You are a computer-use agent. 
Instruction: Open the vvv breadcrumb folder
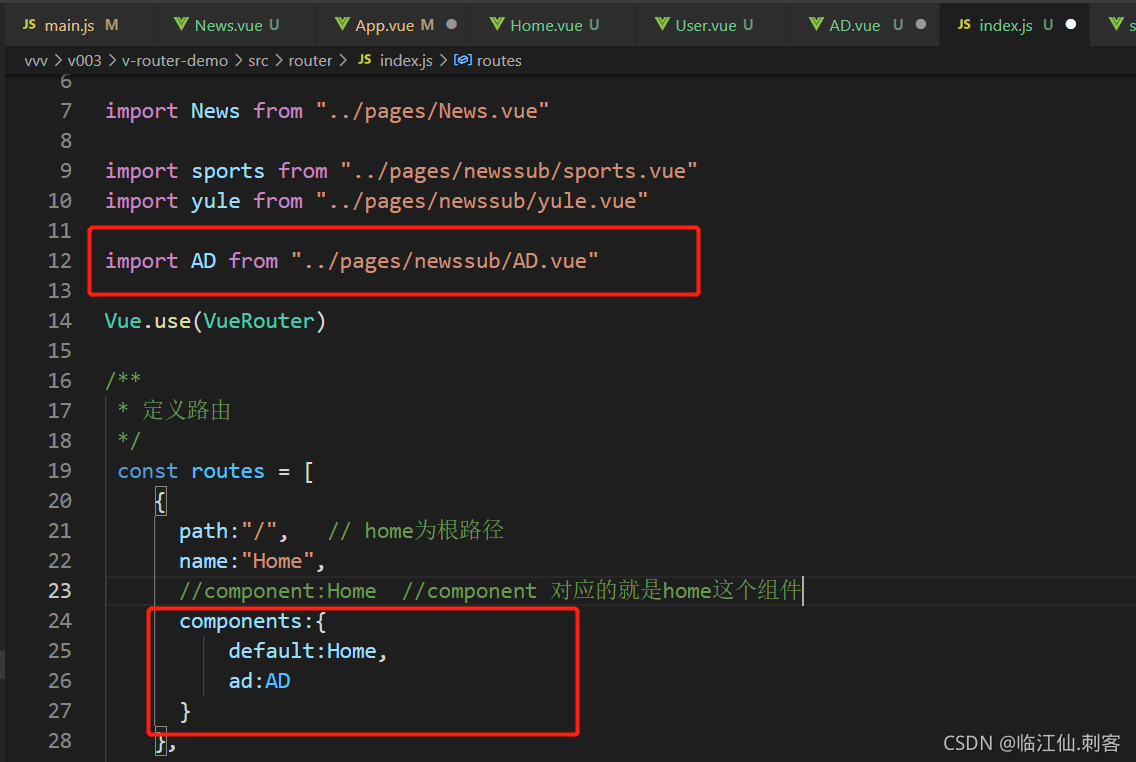[x=36, y=61]
